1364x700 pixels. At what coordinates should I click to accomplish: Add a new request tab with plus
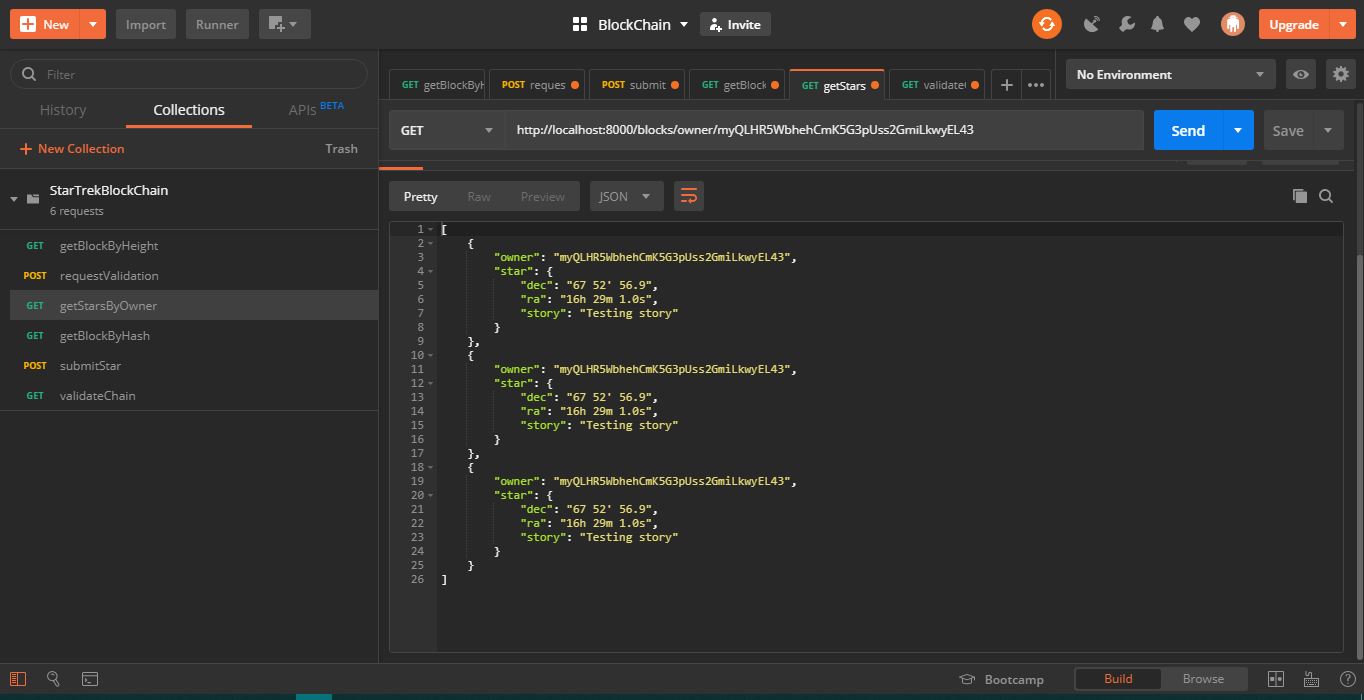(1007, 85)
